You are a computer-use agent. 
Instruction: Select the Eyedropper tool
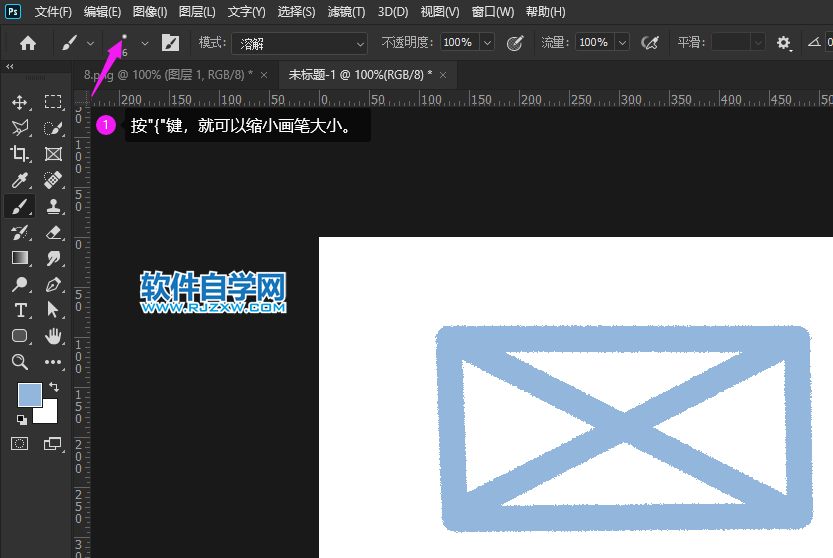coord(20,180)
